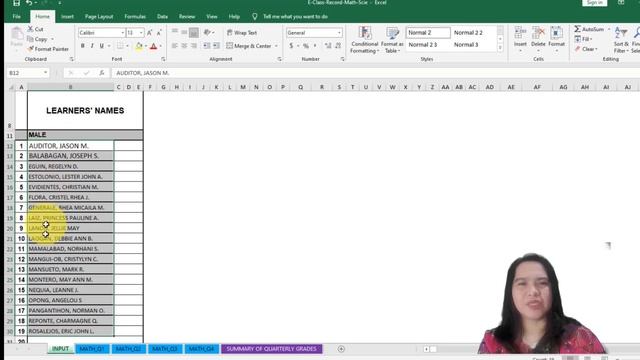Open font color dropdown arrow
The image size is (640, 360).
coord(161,46)
